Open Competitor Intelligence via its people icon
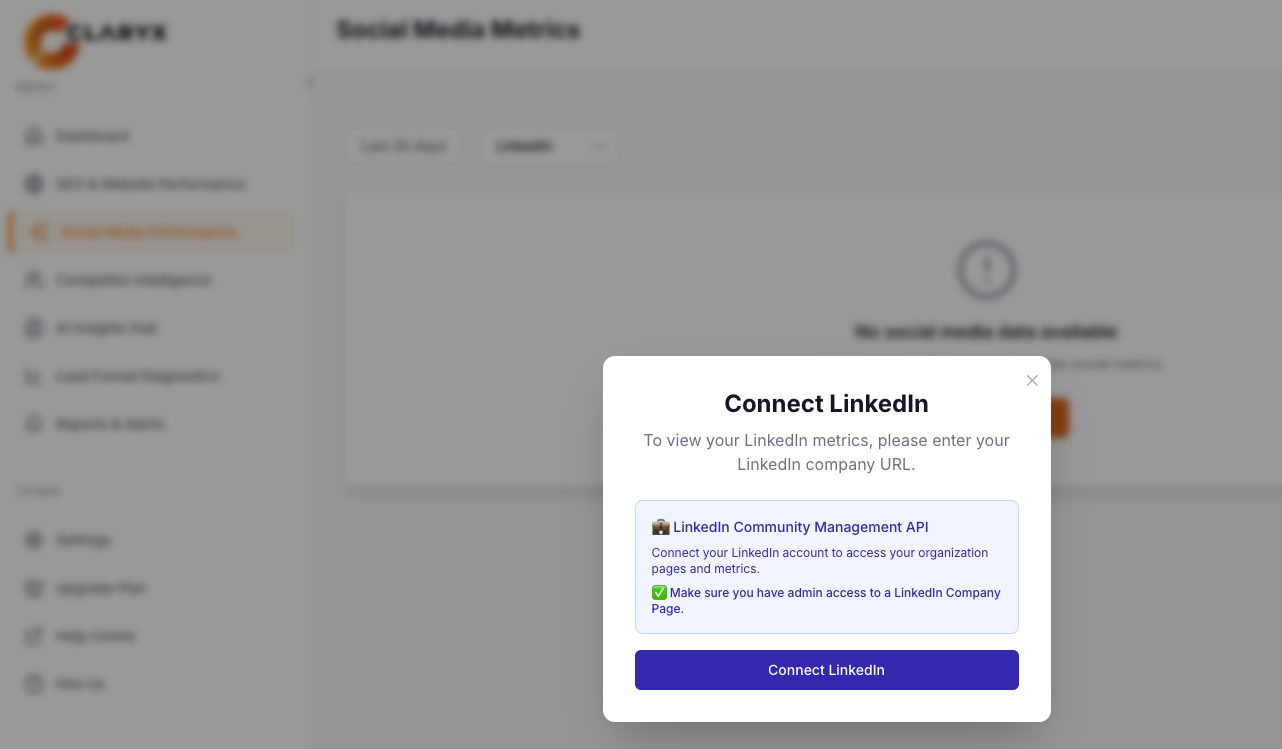1282x749 pixels. 35,280
